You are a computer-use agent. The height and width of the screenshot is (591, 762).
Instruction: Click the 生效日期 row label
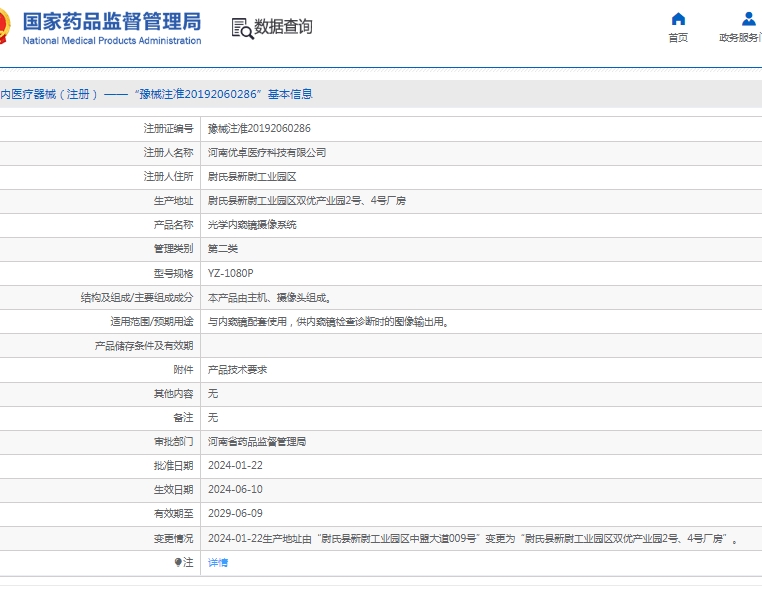point(173,489)
